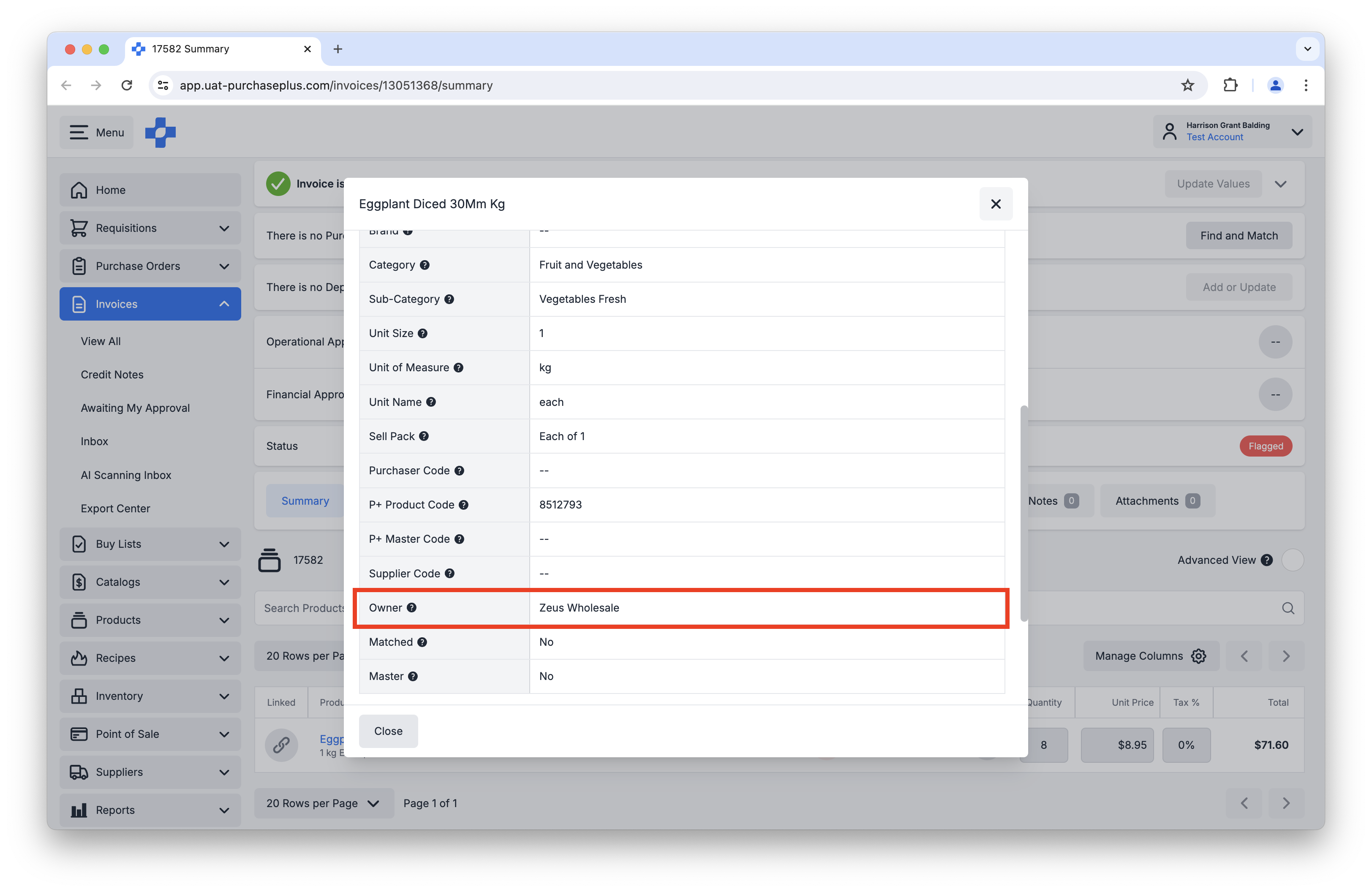This screenshot has width=1372, height=892.
Task: Click the Category help question-mark icon
Action: [x=425, y=265]
